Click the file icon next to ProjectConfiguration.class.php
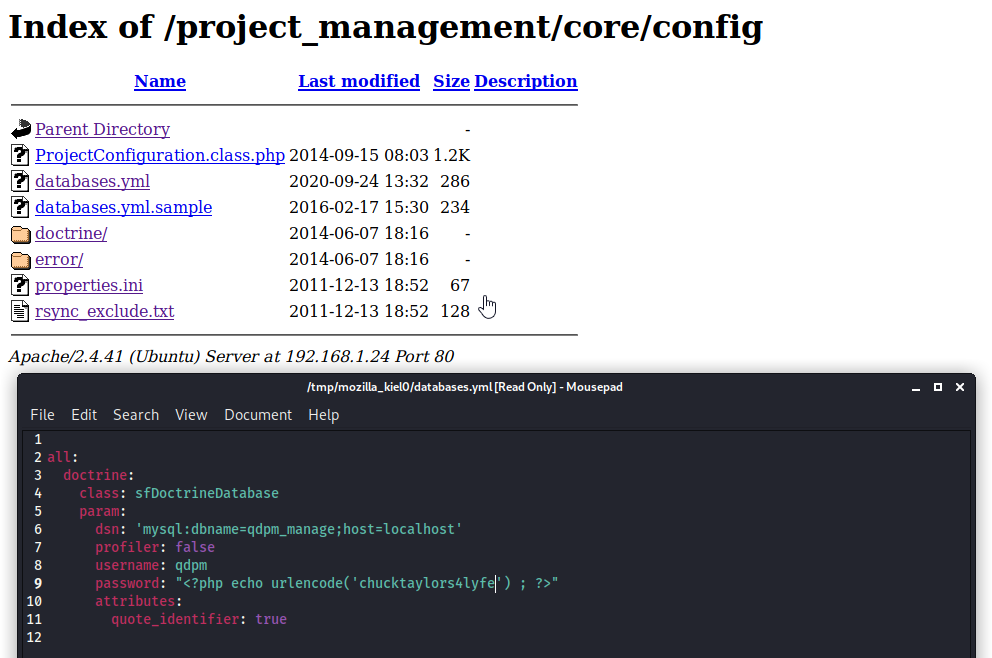Image resolution: width=992 pixels, height=658 pixels. [x=20, y=155]
